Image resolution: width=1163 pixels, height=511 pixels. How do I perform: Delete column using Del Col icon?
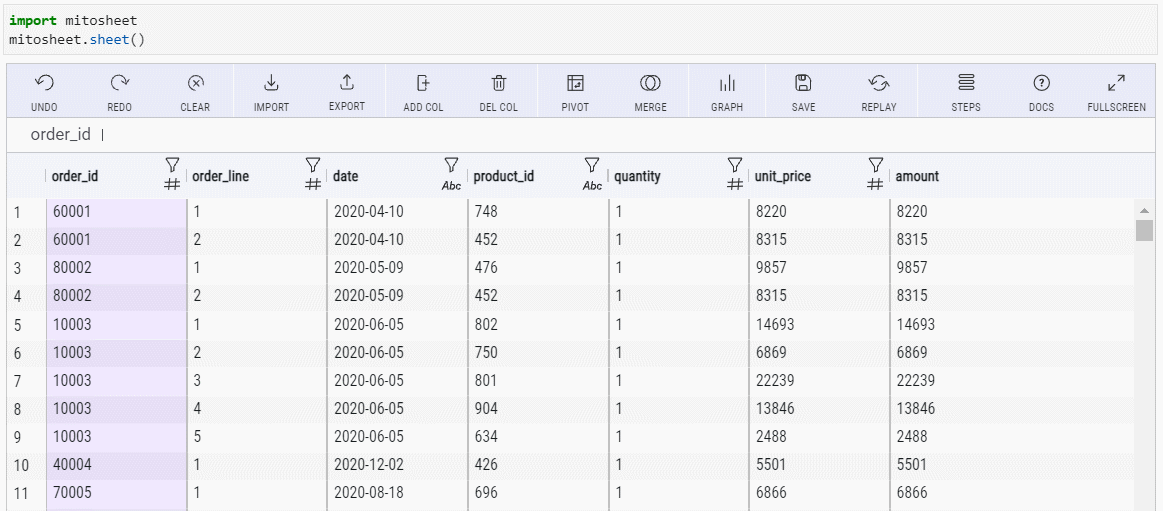tap(499, 84)
